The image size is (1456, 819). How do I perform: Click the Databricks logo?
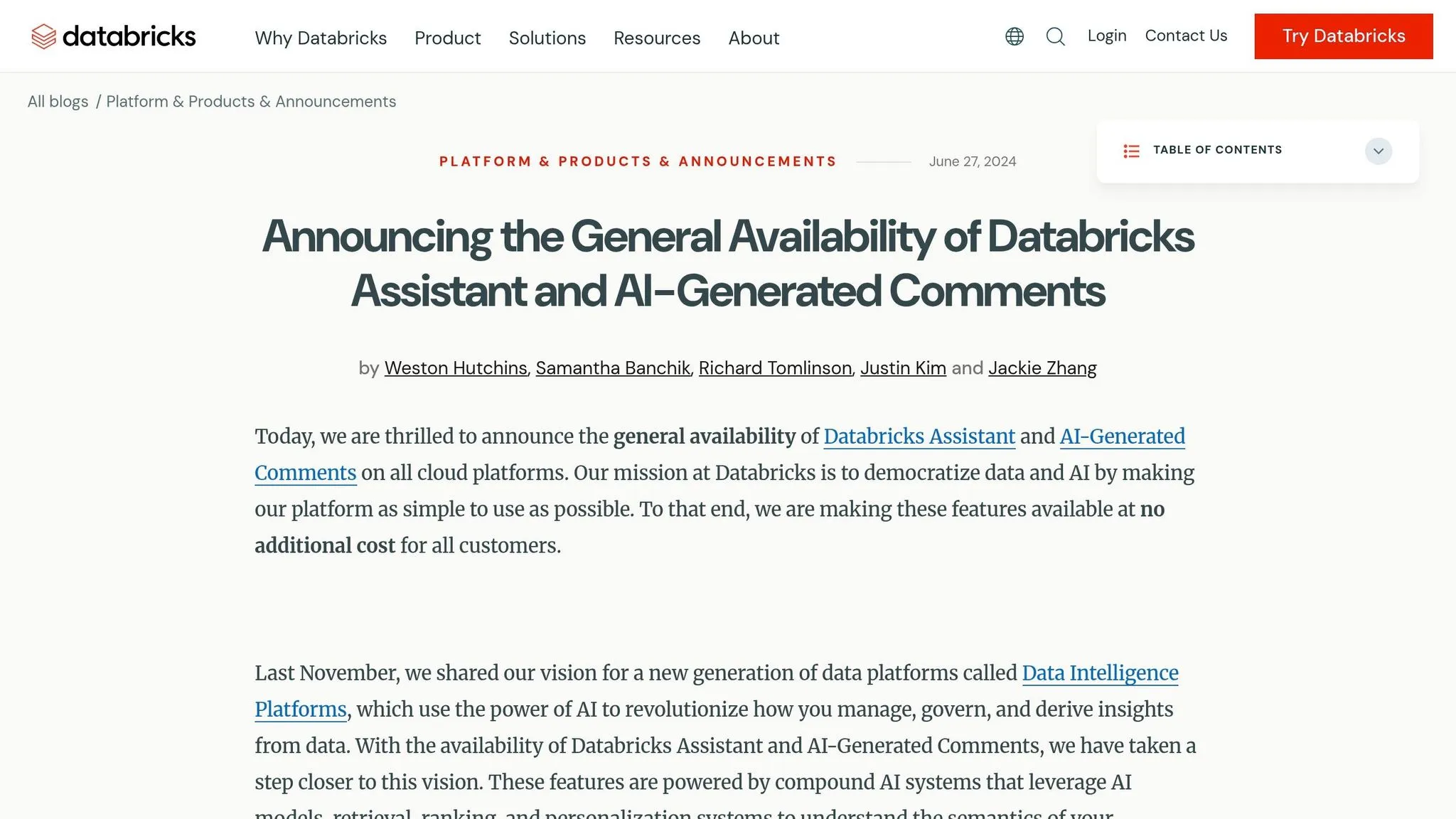click(114, 36)
